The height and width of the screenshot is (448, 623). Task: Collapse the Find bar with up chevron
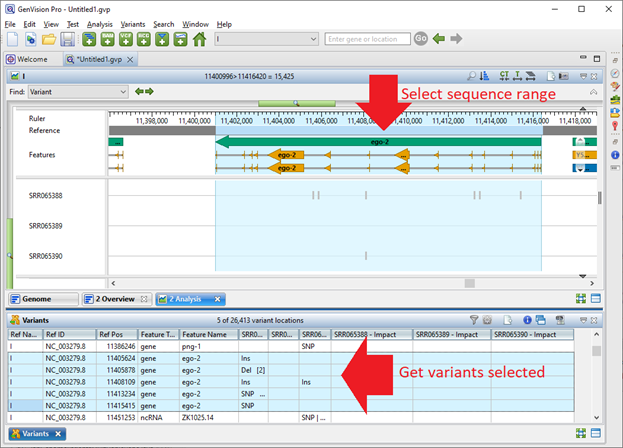(593, 92)
